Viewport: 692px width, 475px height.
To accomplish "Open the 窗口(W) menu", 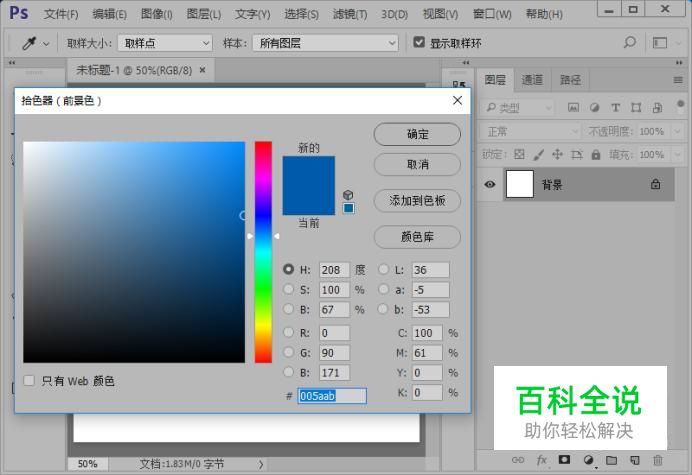I will 492,14.
